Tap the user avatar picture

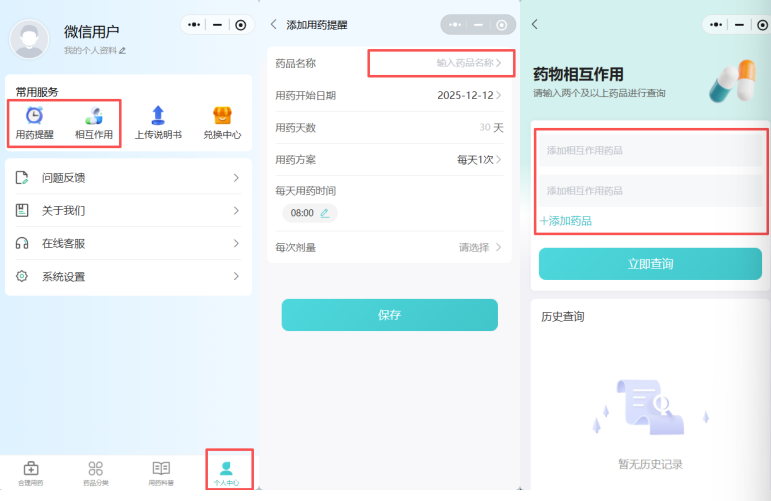pyautogui.click(x=30, y=39)
